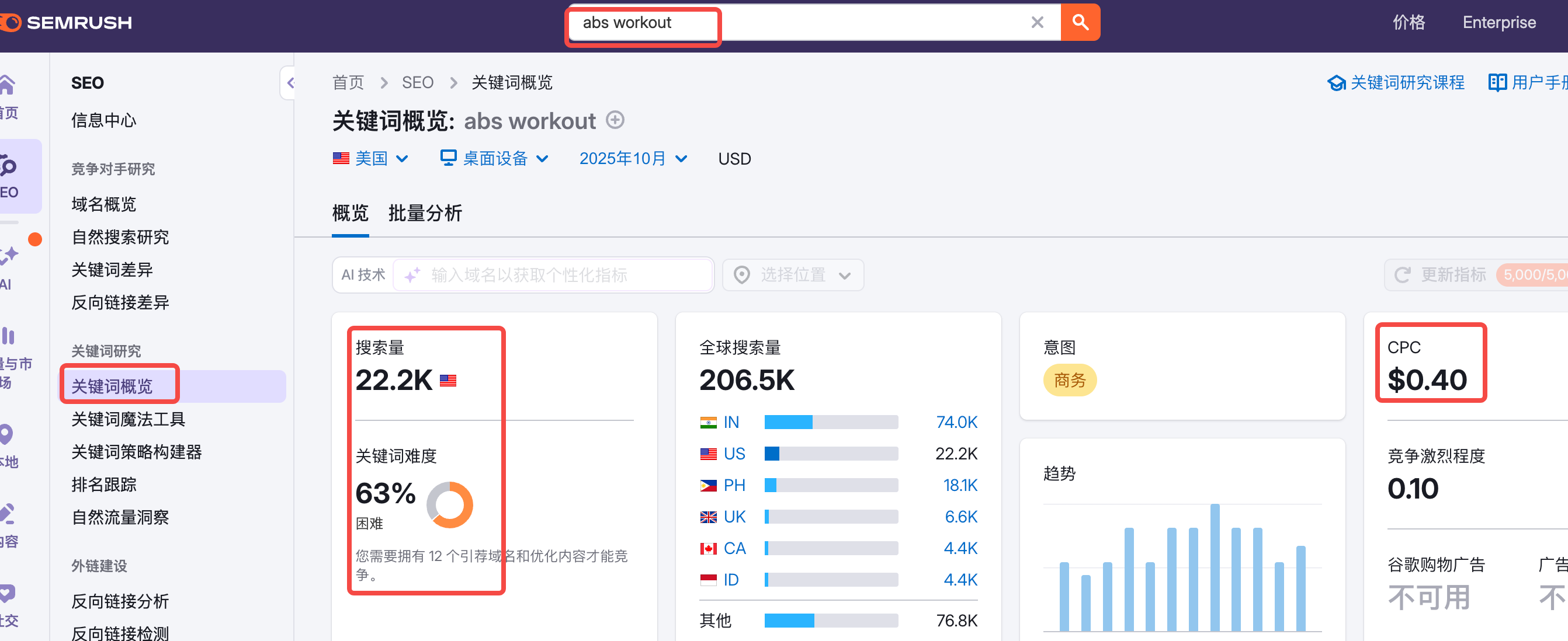Open the 桌面设备 device dropdown
The height and width of the screenshot is (641, 1568).
[494, 159]
